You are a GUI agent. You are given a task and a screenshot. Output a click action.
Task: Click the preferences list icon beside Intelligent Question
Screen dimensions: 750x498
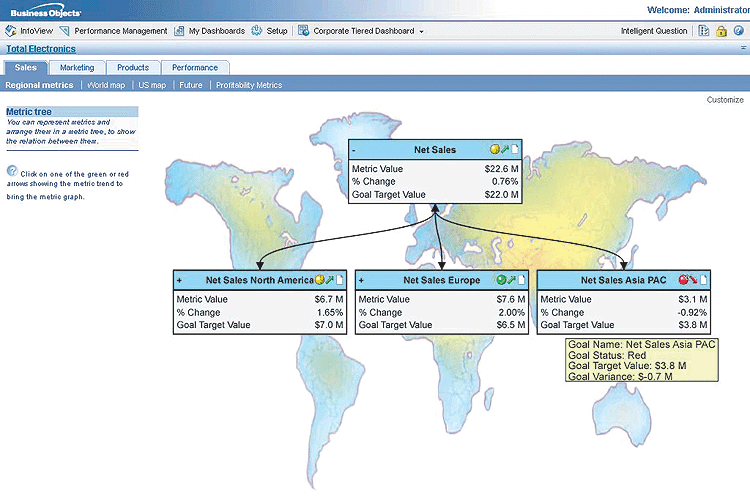pos(704,31)
